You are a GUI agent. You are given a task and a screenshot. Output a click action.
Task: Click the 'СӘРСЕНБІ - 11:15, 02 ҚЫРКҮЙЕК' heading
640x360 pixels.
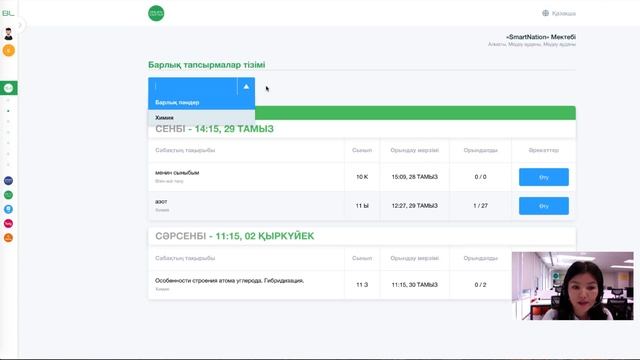[x=235, y=236]
